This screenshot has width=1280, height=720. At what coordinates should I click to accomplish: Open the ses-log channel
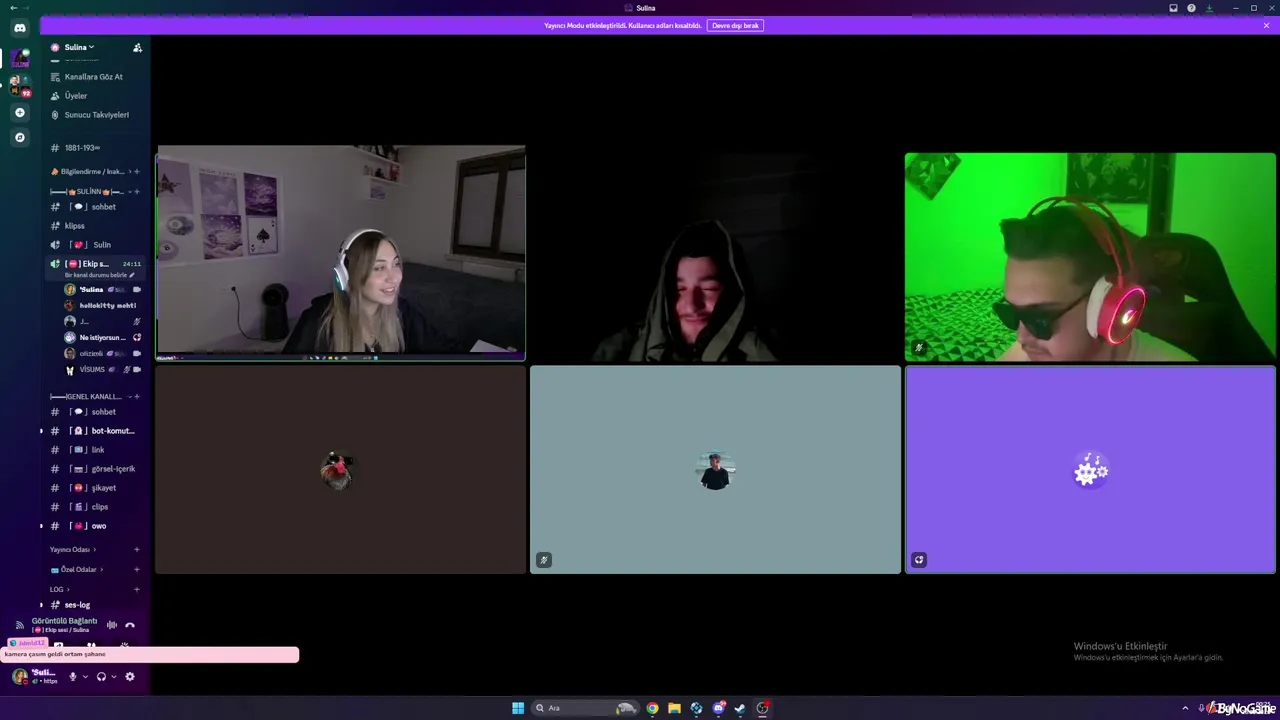point(77,605)
